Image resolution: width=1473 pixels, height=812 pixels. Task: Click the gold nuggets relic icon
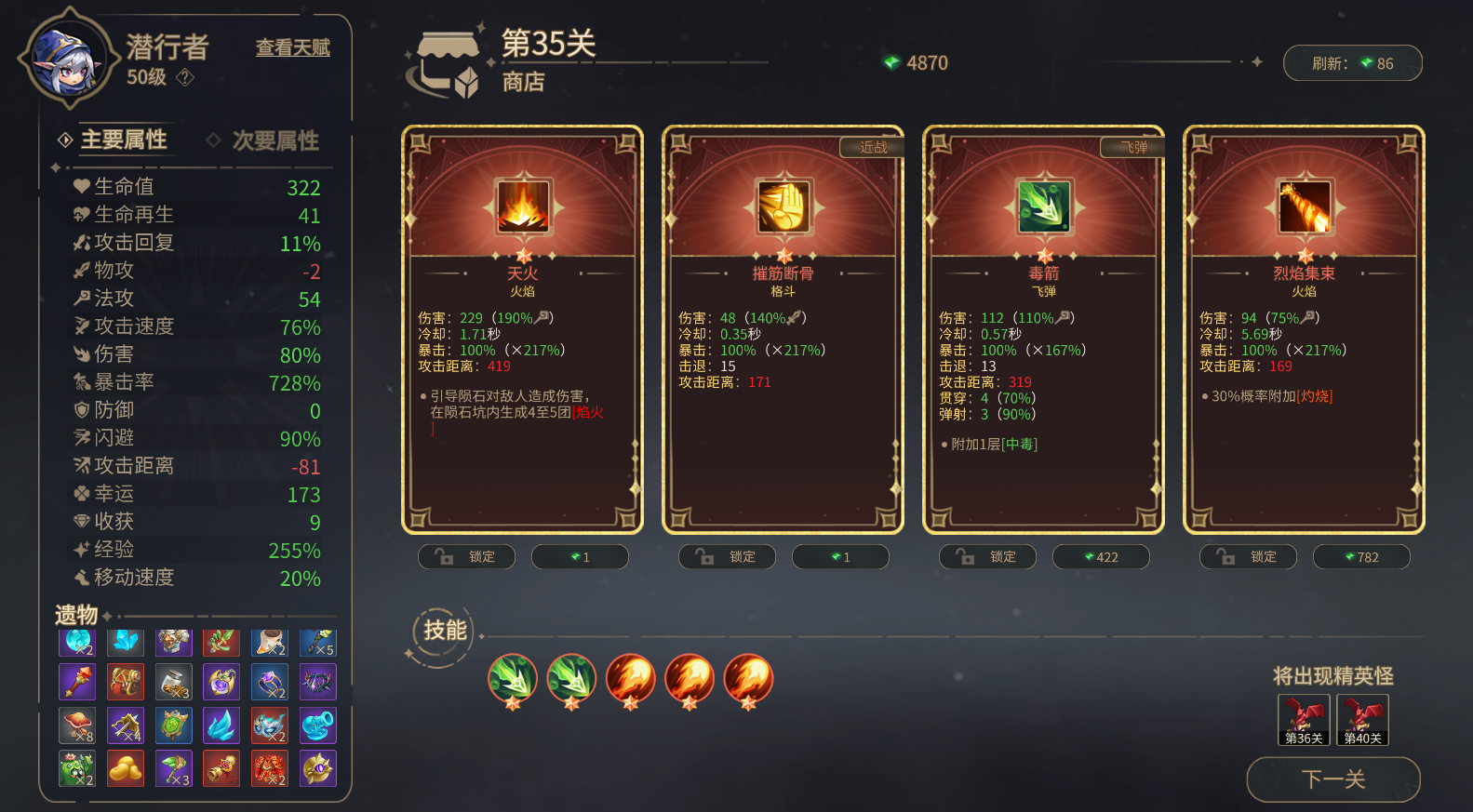[126, 768]
